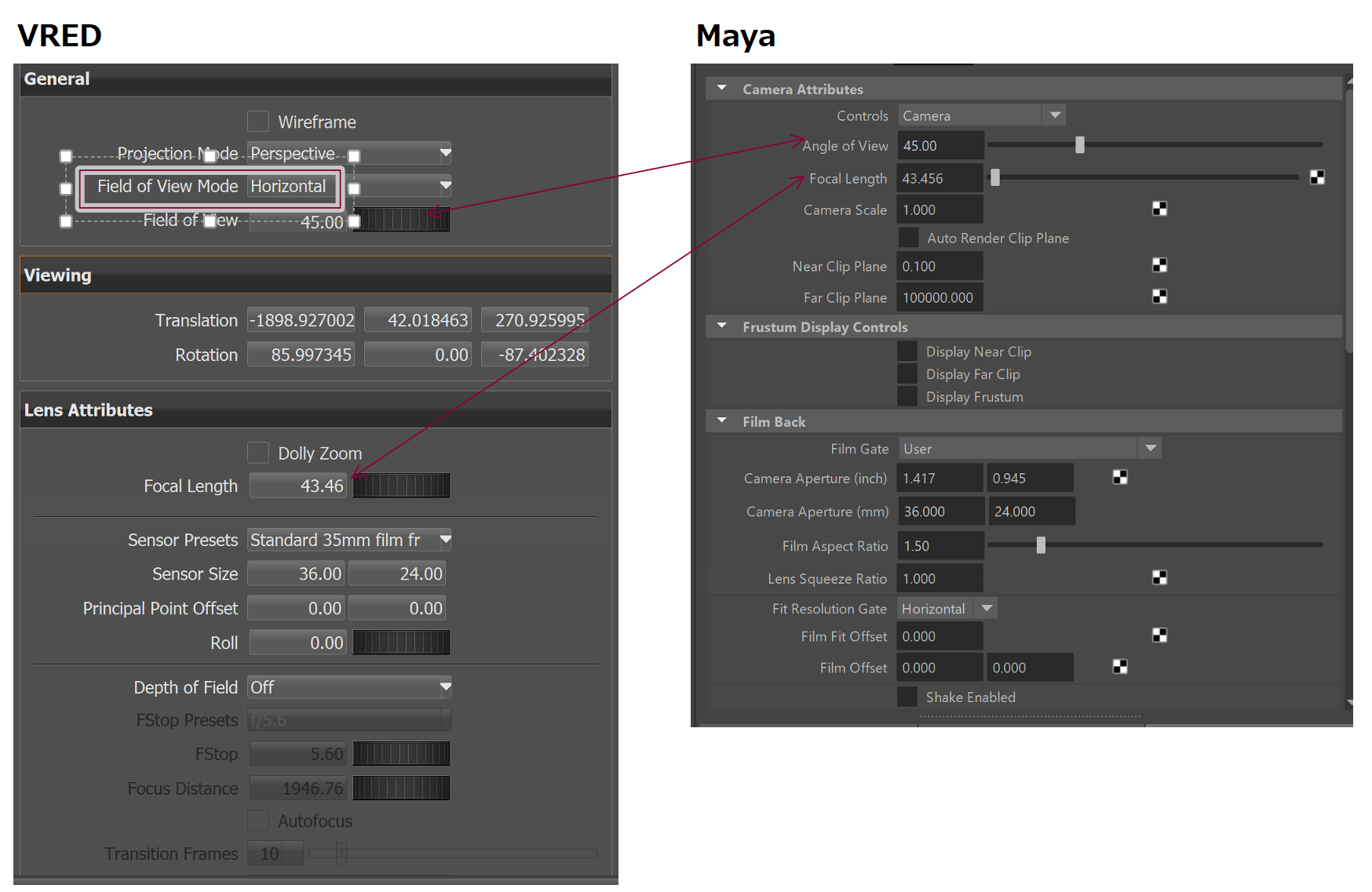This screenshot has height=892, width=1372.
Task: Toggle Display Frustum in Frustum Display Controls
Action: (907, 395)
